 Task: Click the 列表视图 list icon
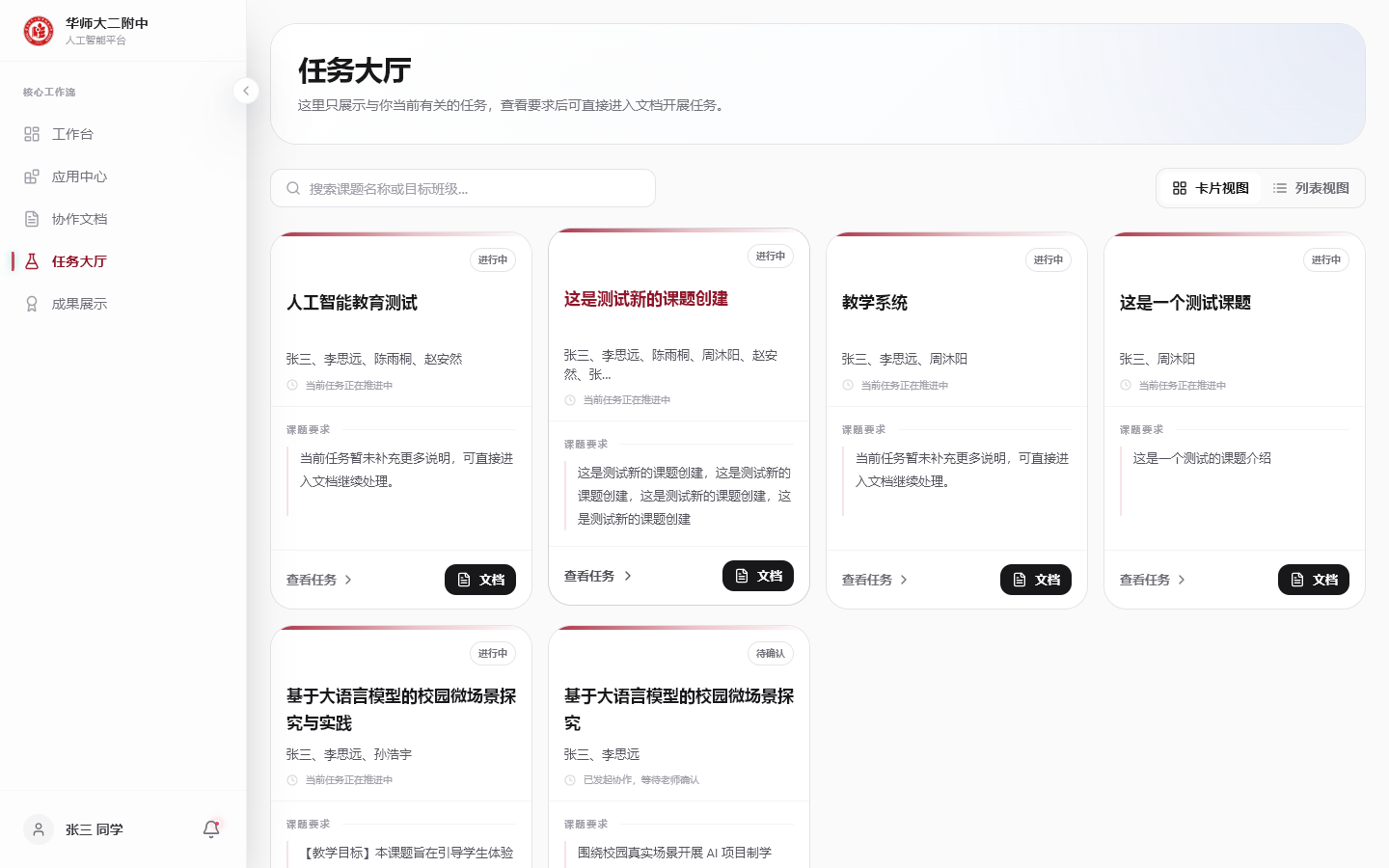click(x=1280, y=188)
